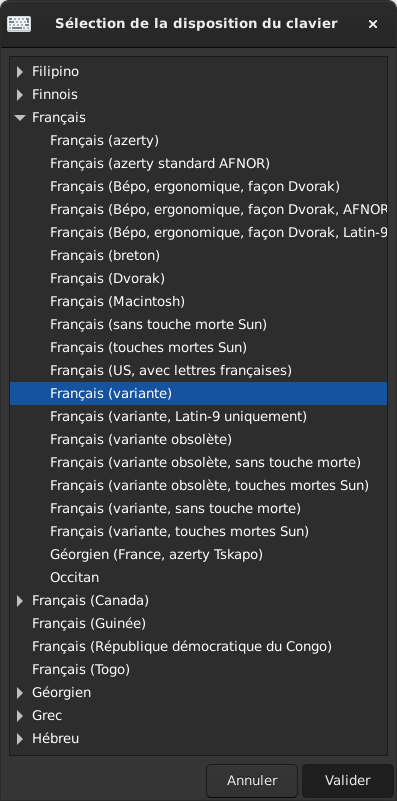
Task: Select Géorgien (France, azerty Tskapo)
Action: (x=198, y=554)
